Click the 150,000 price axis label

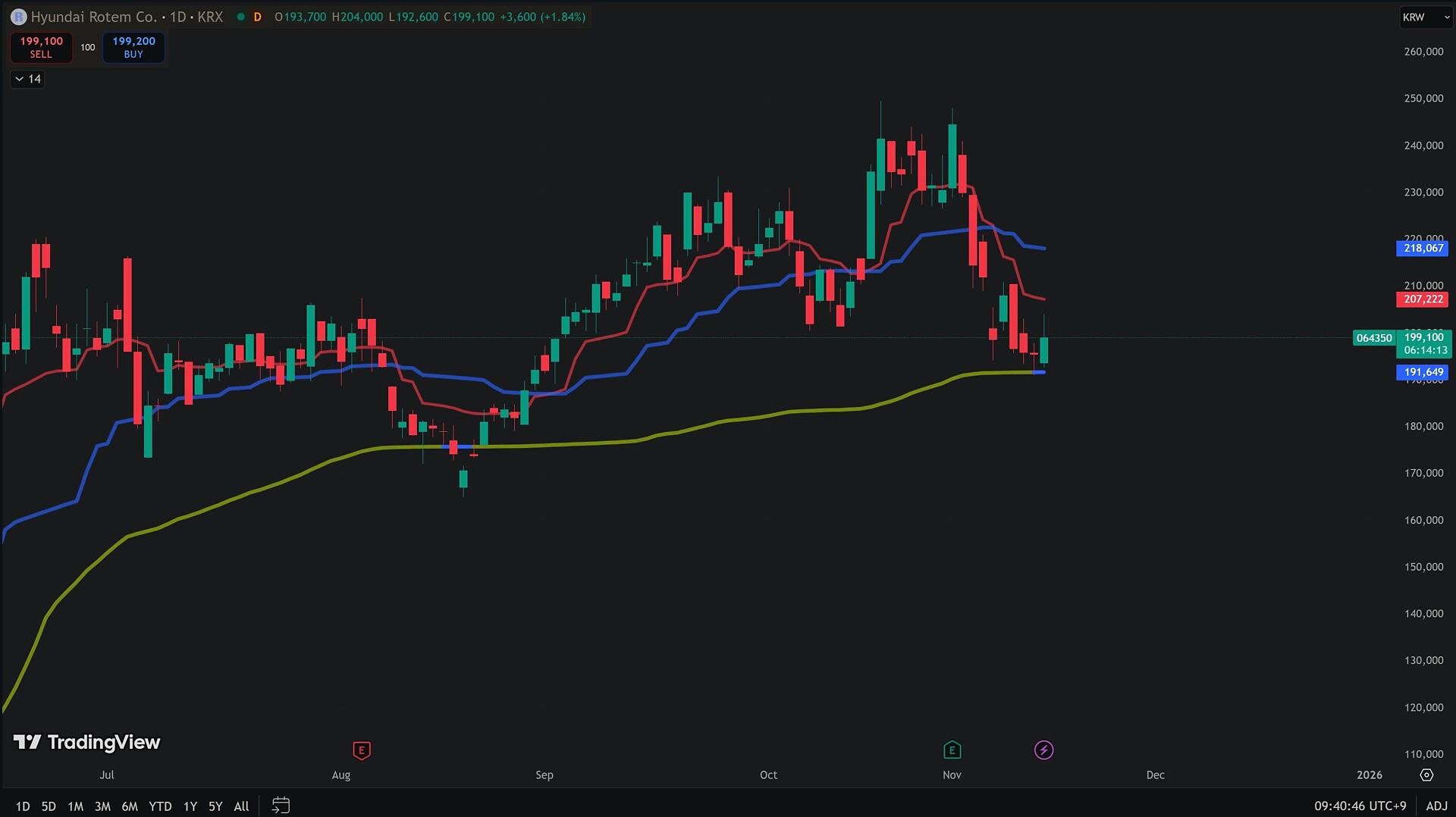pyautogui.click(x=1423, y=567)
